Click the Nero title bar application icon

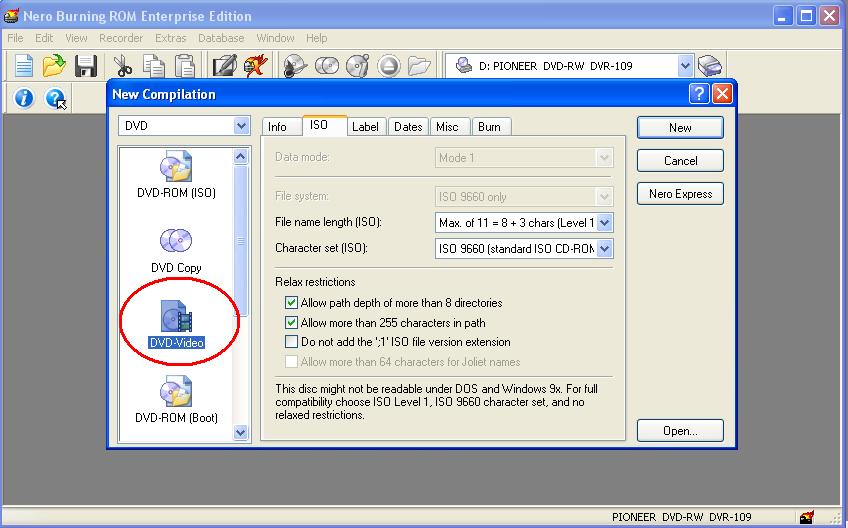click(11, 16)
